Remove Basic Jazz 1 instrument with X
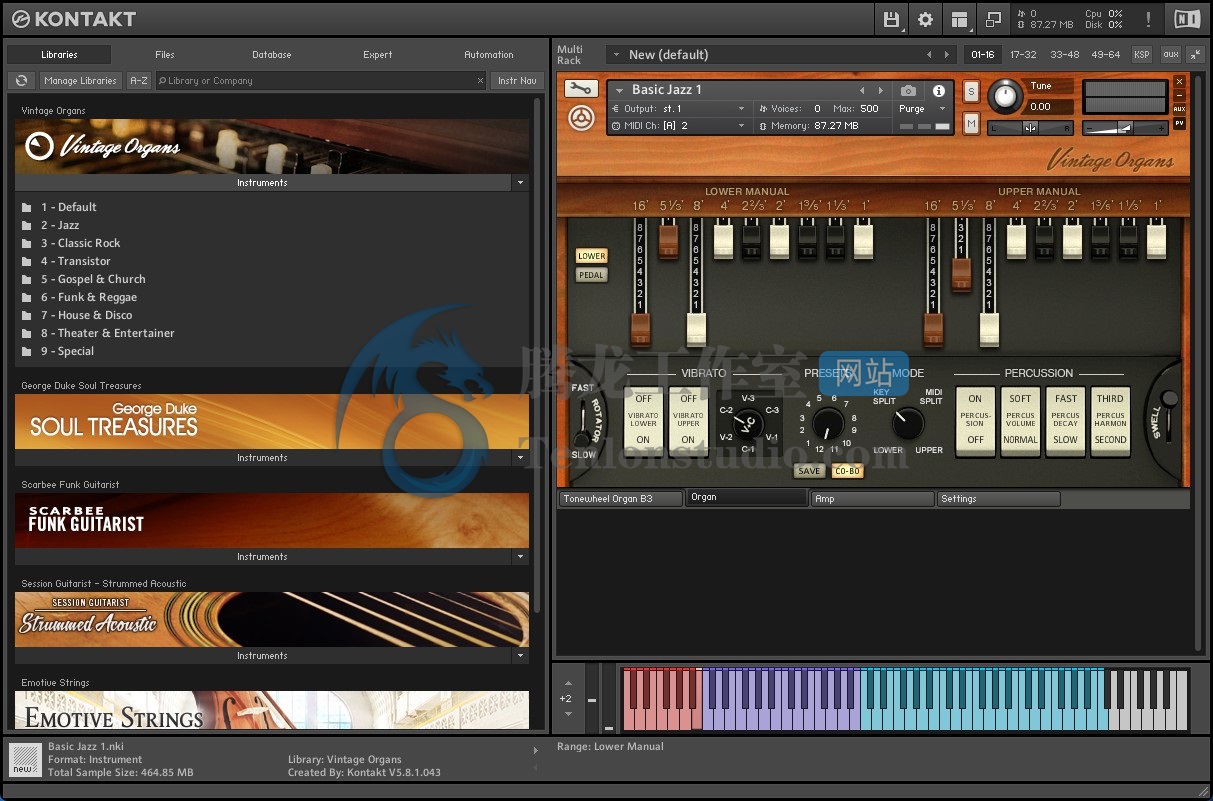Image resolution: width=1213 pixels, height=801 pixels. 1180,81
